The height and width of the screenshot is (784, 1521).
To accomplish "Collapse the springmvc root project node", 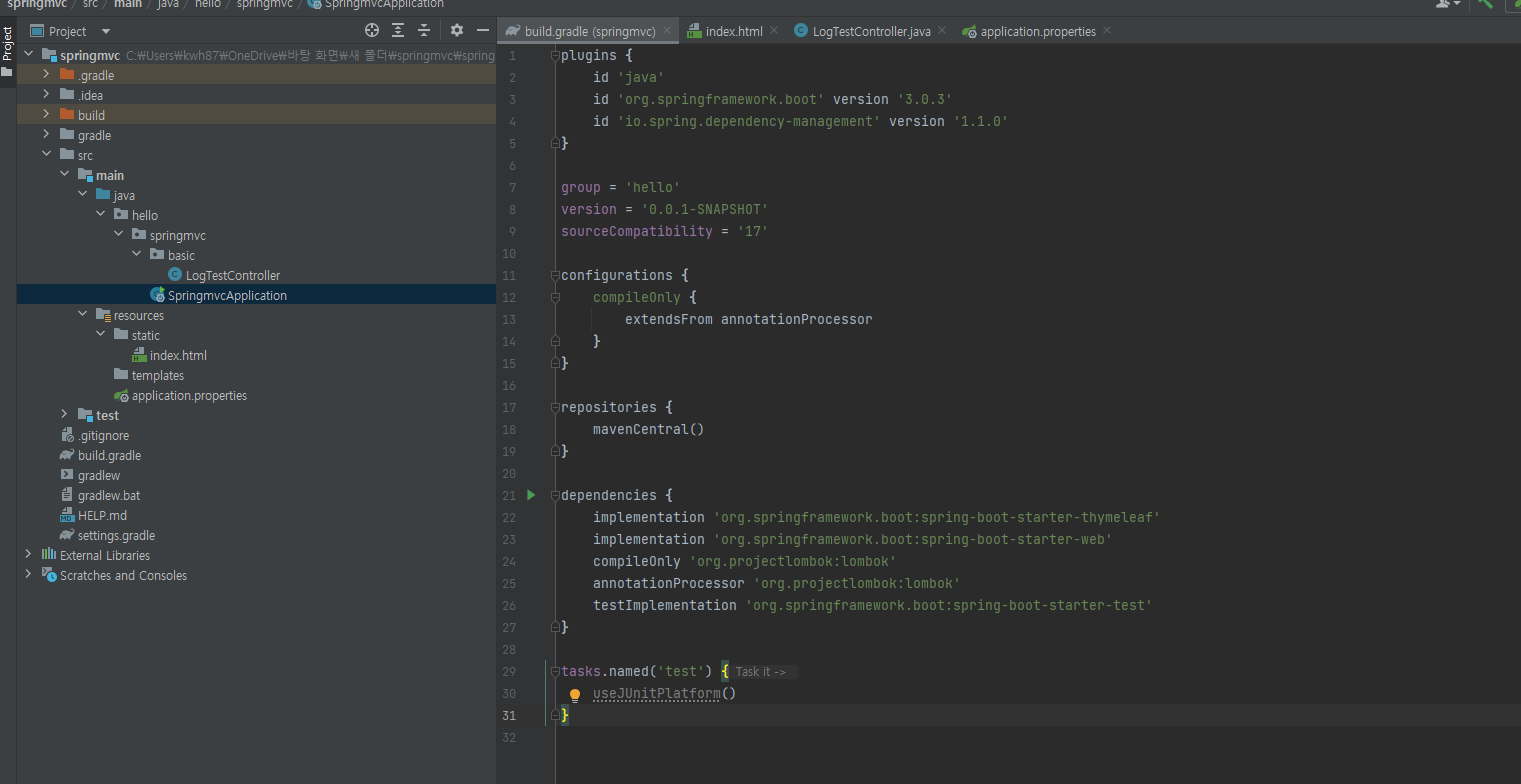I will point(28,55).
